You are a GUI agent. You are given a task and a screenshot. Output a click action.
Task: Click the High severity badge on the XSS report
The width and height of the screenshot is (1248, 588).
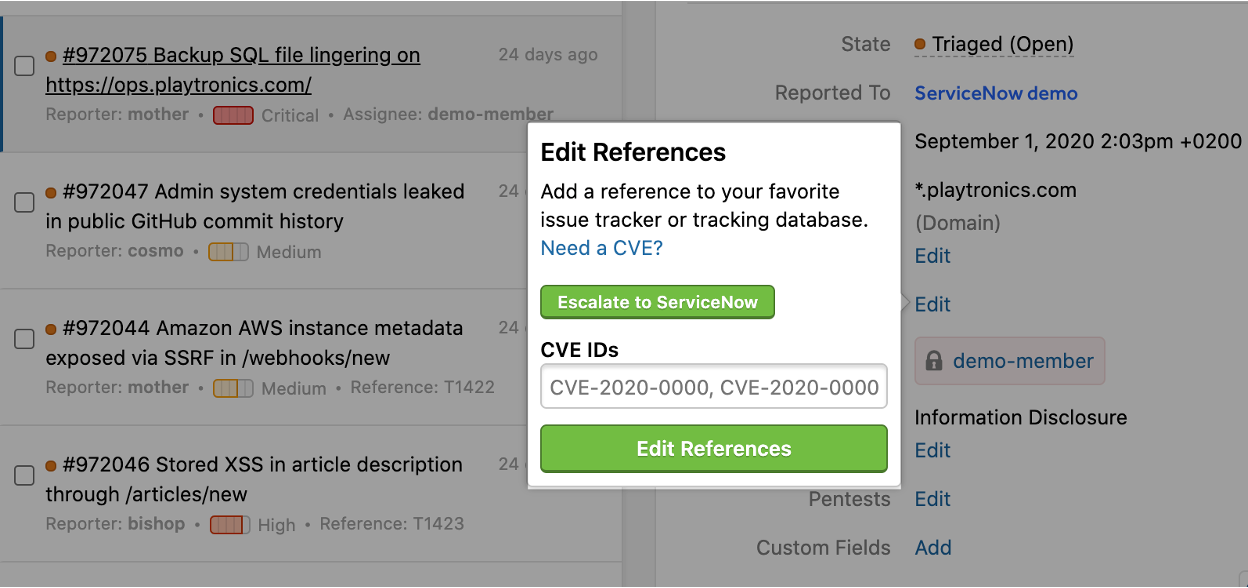[228, 525]
